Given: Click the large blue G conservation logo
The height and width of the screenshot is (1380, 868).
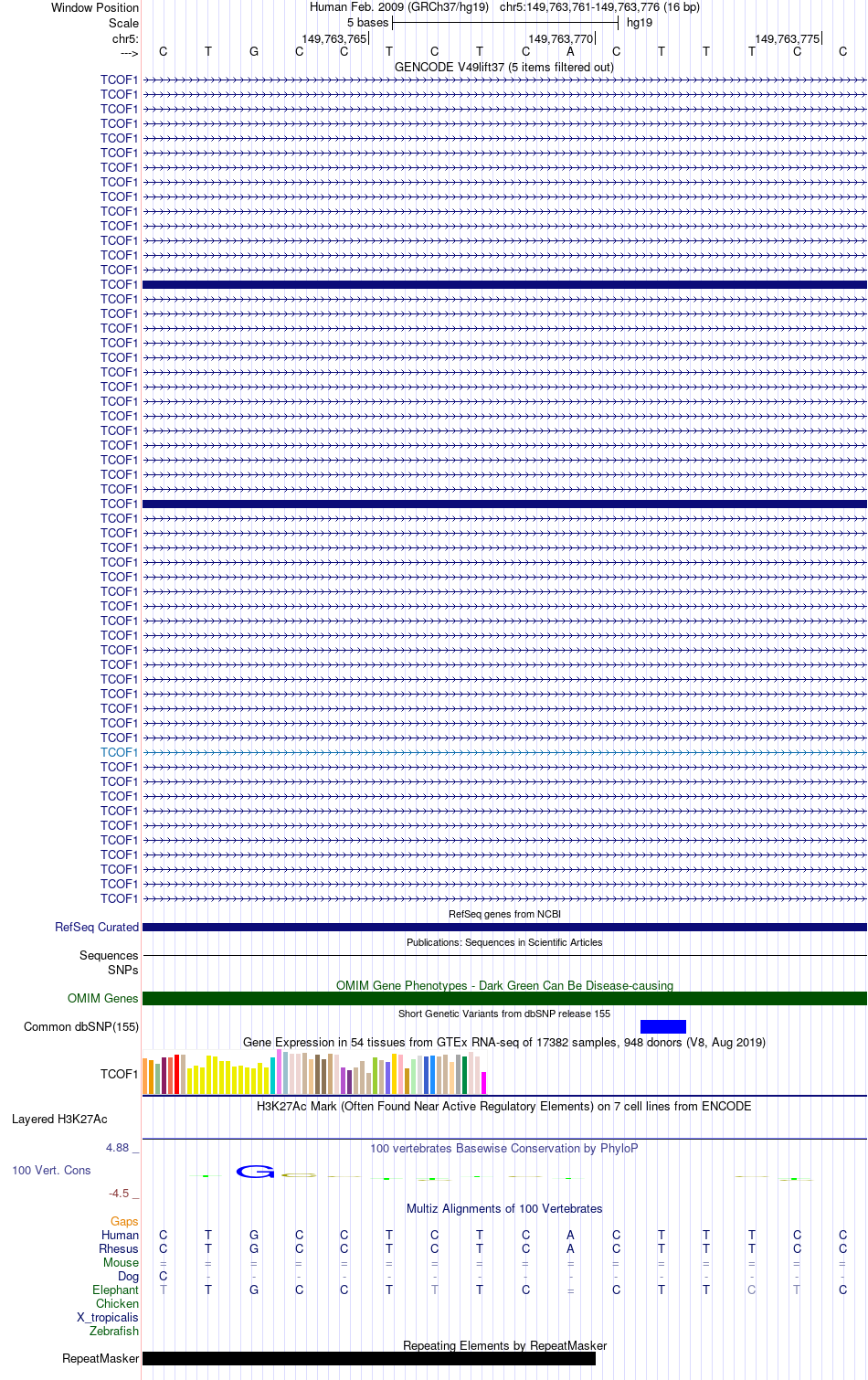Looking at the screenshot, I should [255, 1172].
